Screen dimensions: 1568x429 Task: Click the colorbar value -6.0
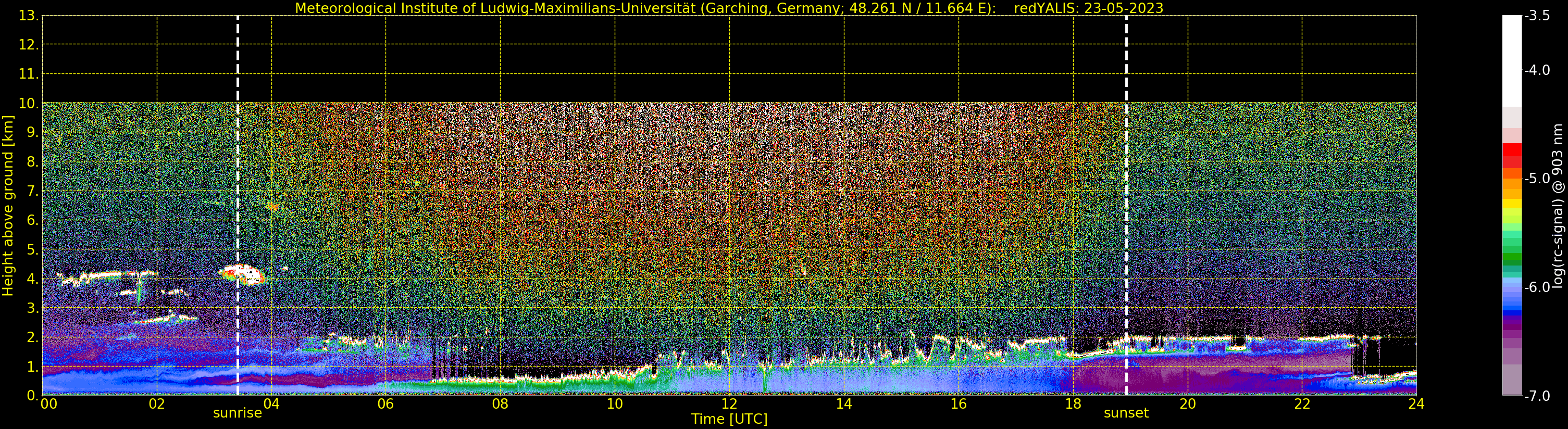pyautogui.click(x=1537, y=287)
